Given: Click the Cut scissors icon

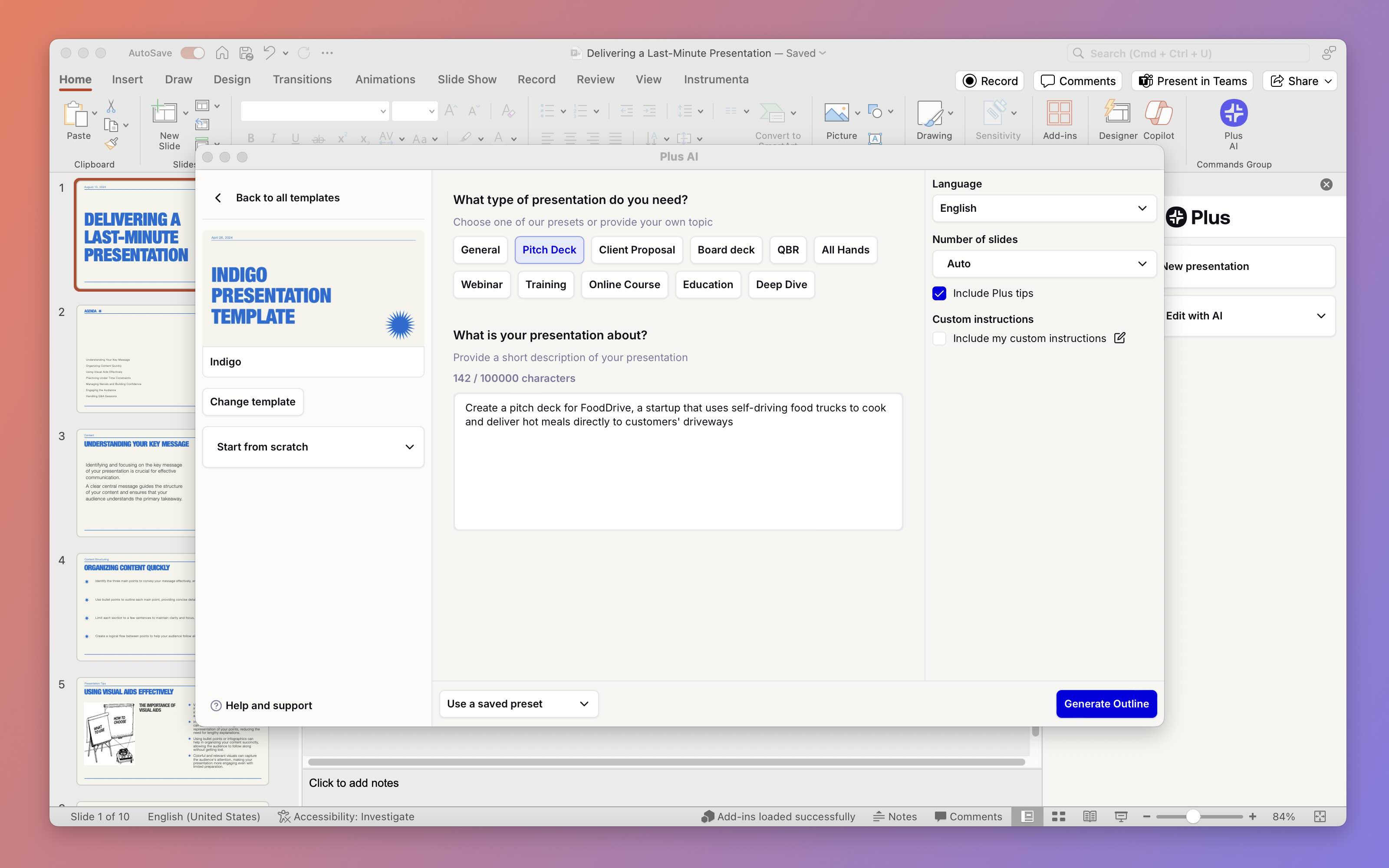Looking at the screenshot, I should point(112,106).
